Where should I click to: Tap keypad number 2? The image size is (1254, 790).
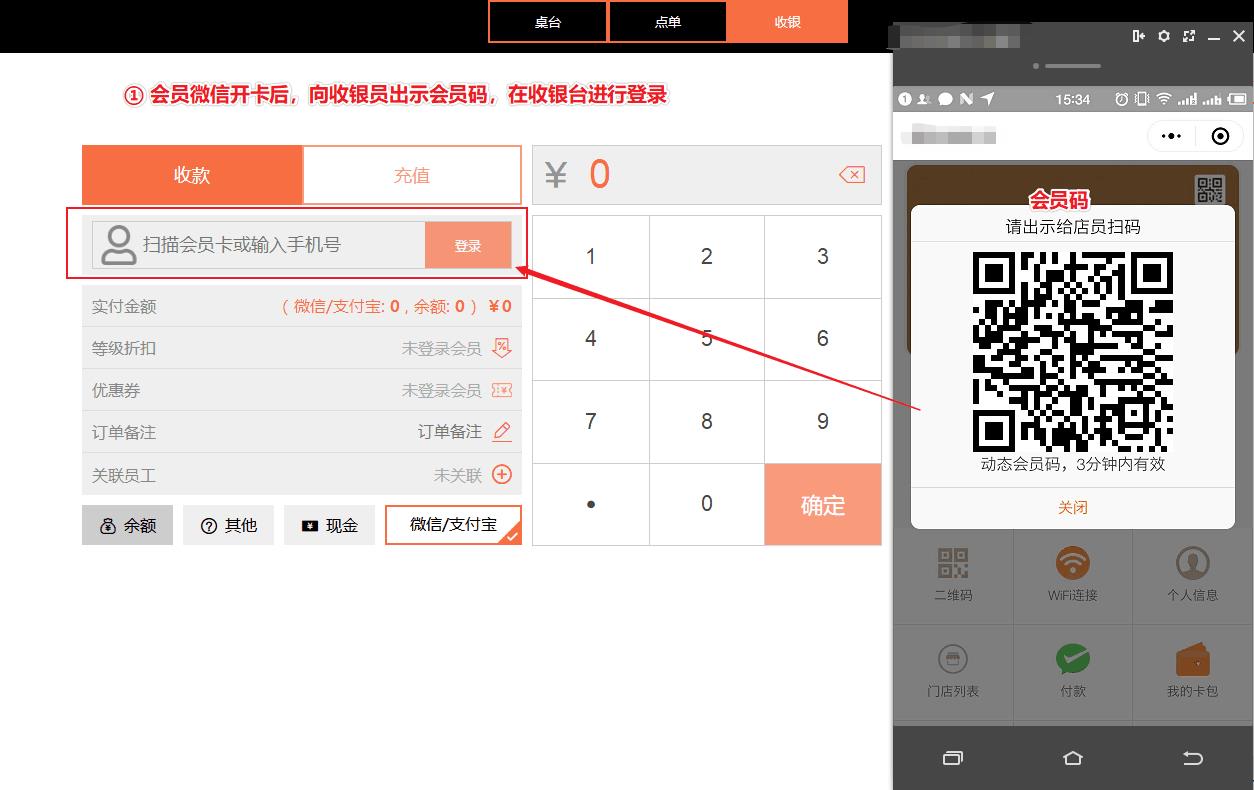[707, 257]
